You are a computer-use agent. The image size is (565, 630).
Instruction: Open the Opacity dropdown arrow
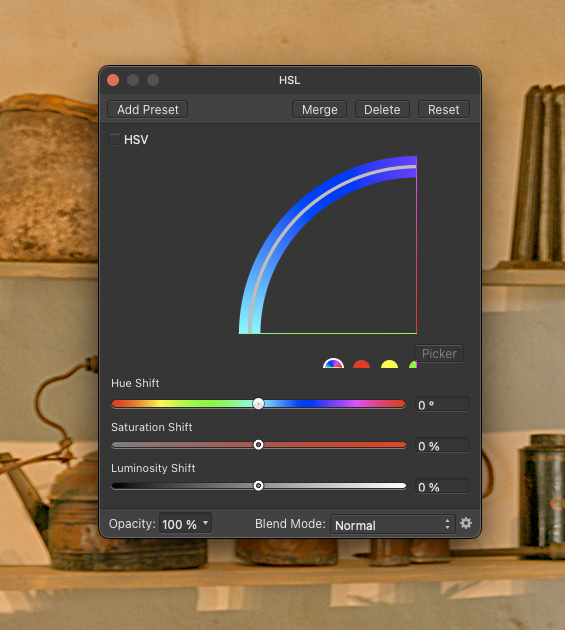pyautogui.click(x=205, y=523)
